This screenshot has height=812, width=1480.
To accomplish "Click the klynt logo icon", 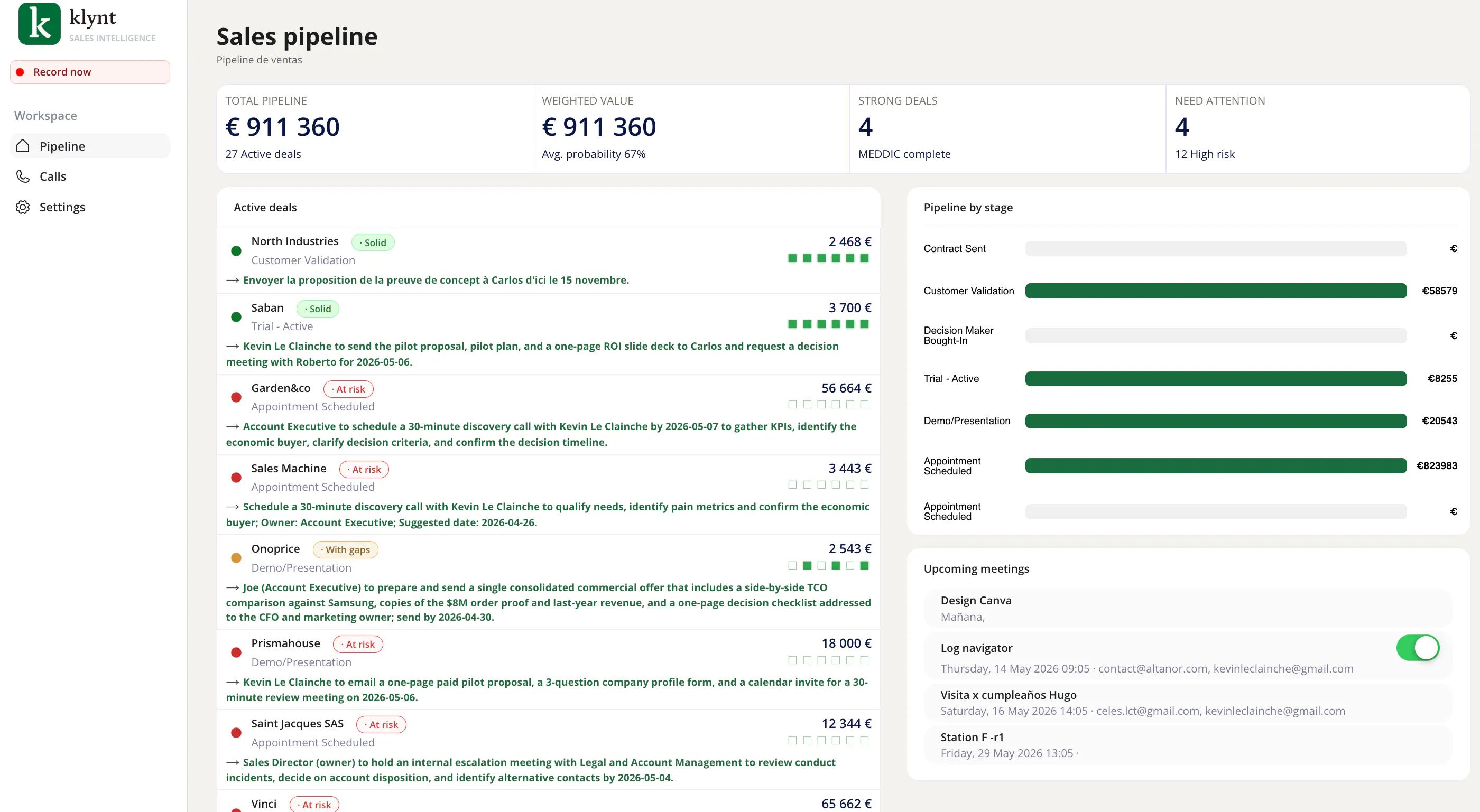I will [x=39, y=24].
